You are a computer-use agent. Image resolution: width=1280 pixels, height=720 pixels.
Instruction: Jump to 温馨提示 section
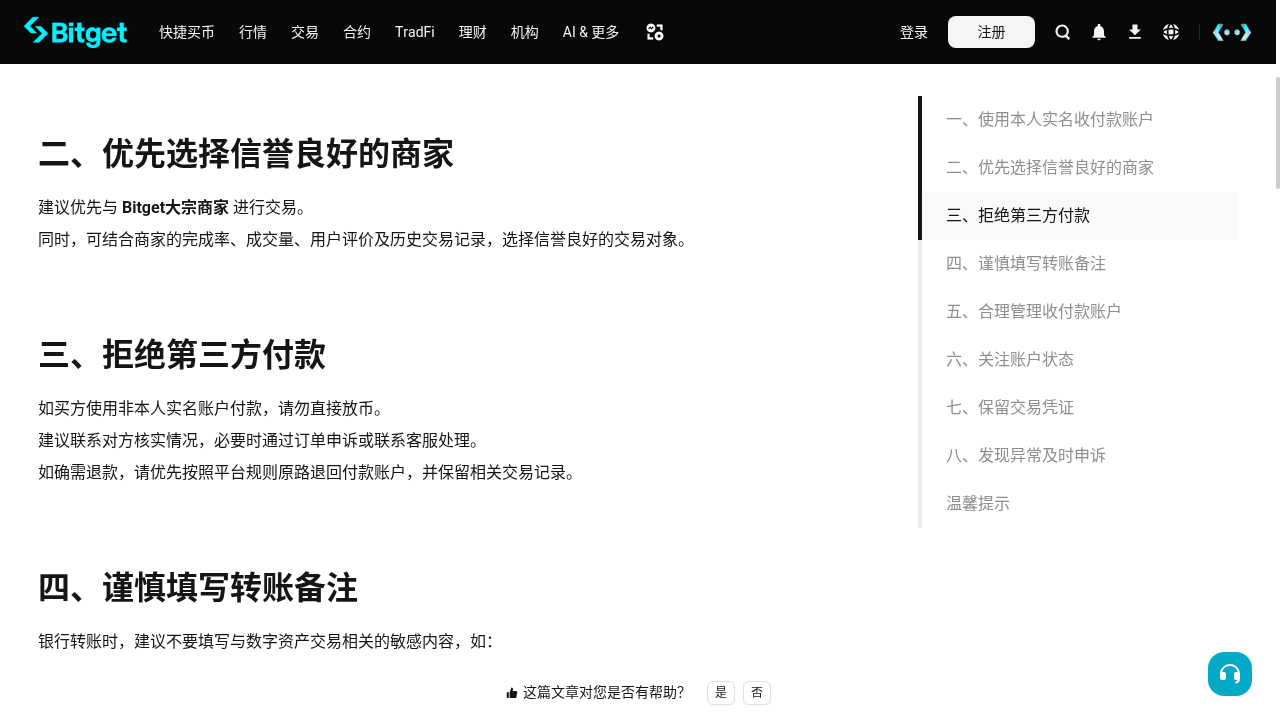click(1080, 504)
